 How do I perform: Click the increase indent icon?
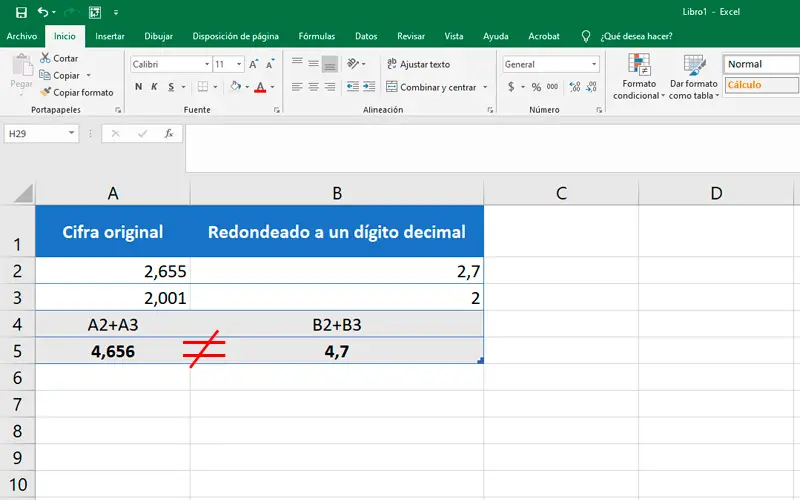pos(369,87)
